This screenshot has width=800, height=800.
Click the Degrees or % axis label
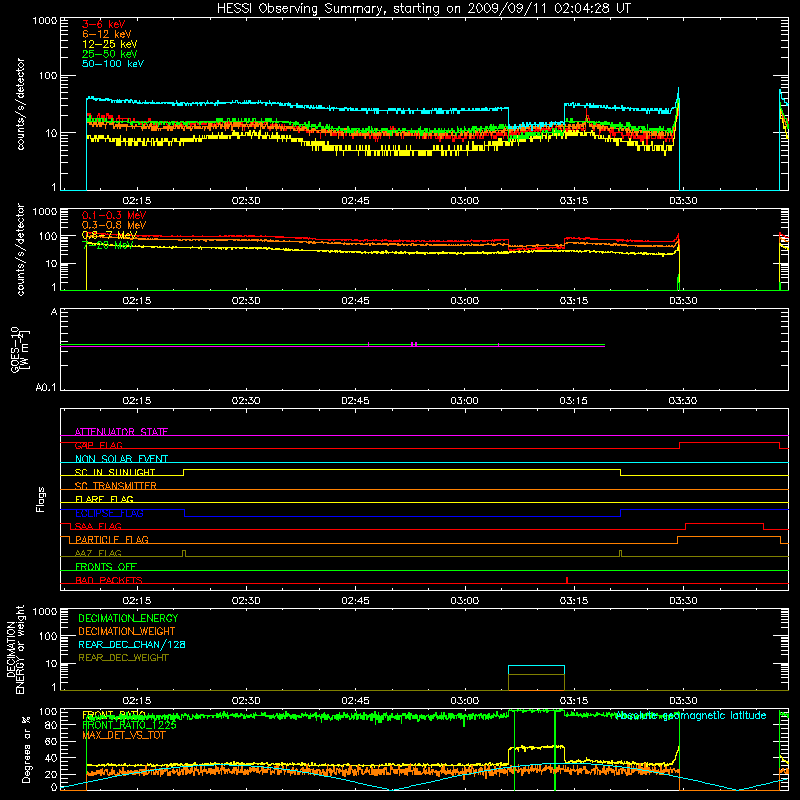[26, 749]
